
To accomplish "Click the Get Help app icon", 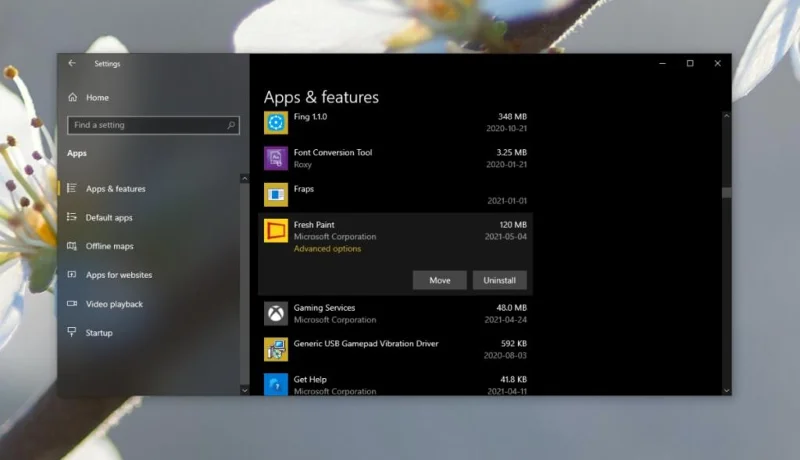I will point(276,385).
